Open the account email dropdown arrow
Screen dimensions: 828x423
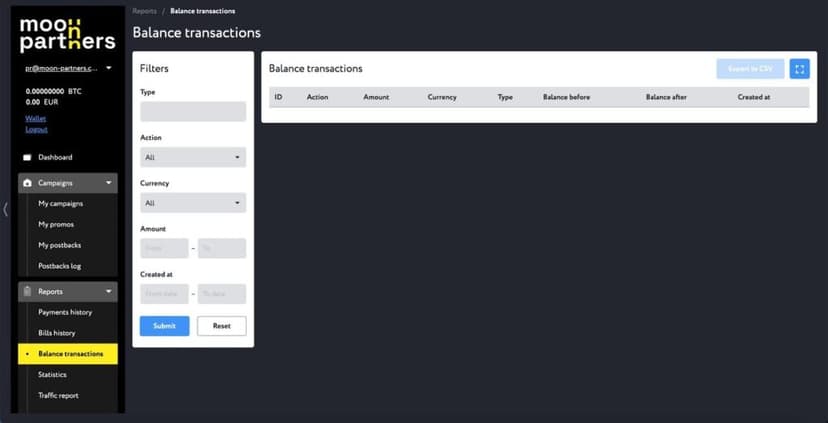click(x=109, y=68)
